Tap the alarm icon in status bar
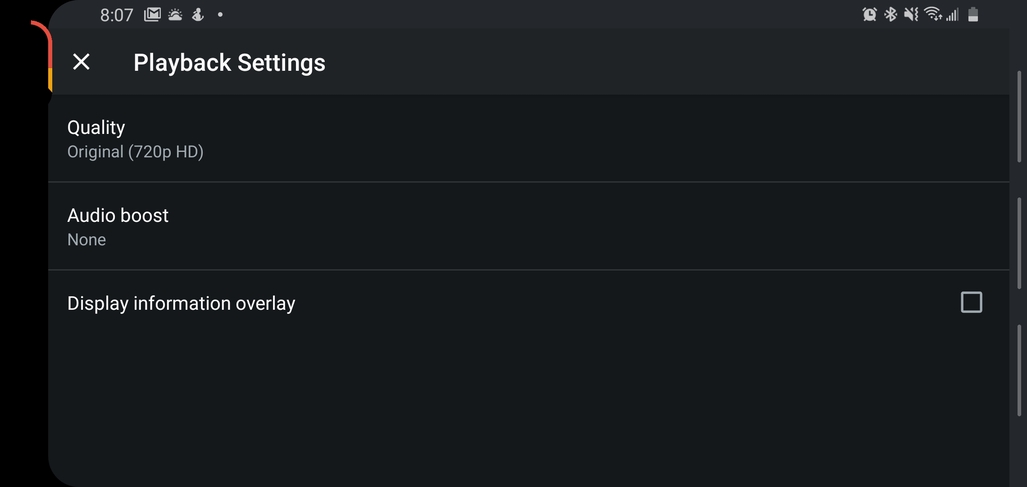Screen dimensions: 1027x487 point(869,15)
